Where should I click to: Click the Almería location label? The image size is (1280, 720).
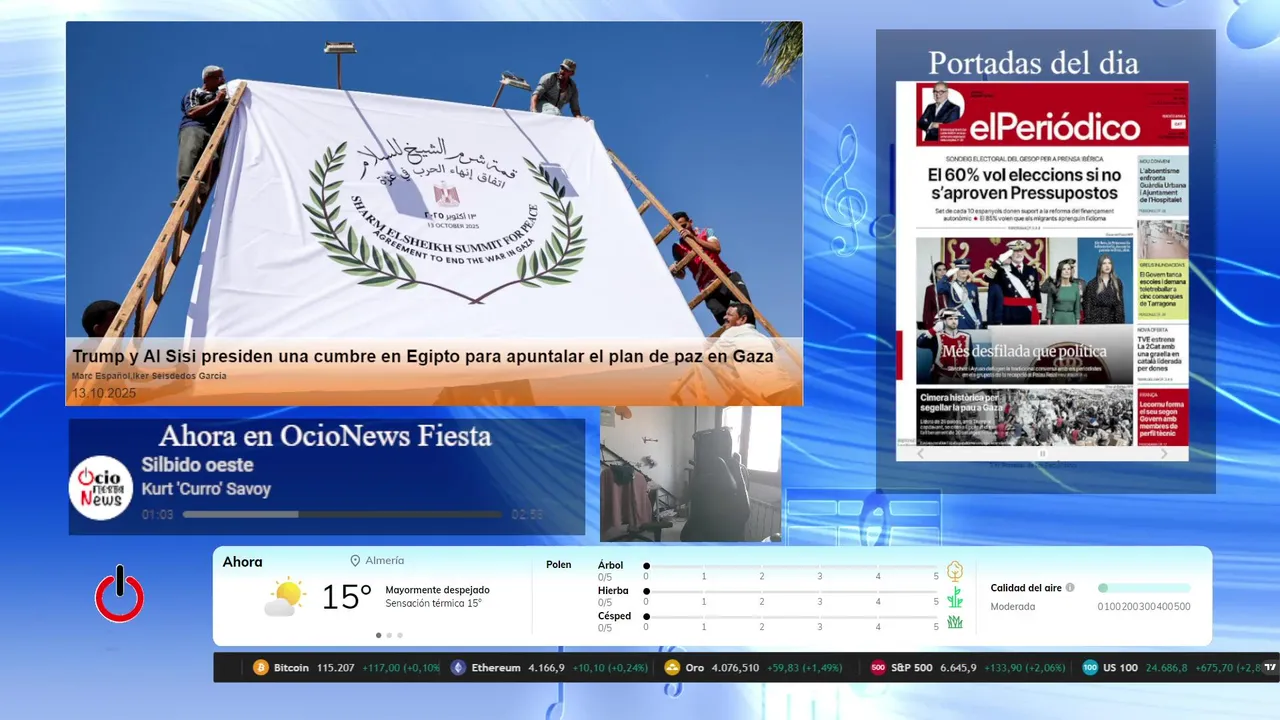point(385,561)
